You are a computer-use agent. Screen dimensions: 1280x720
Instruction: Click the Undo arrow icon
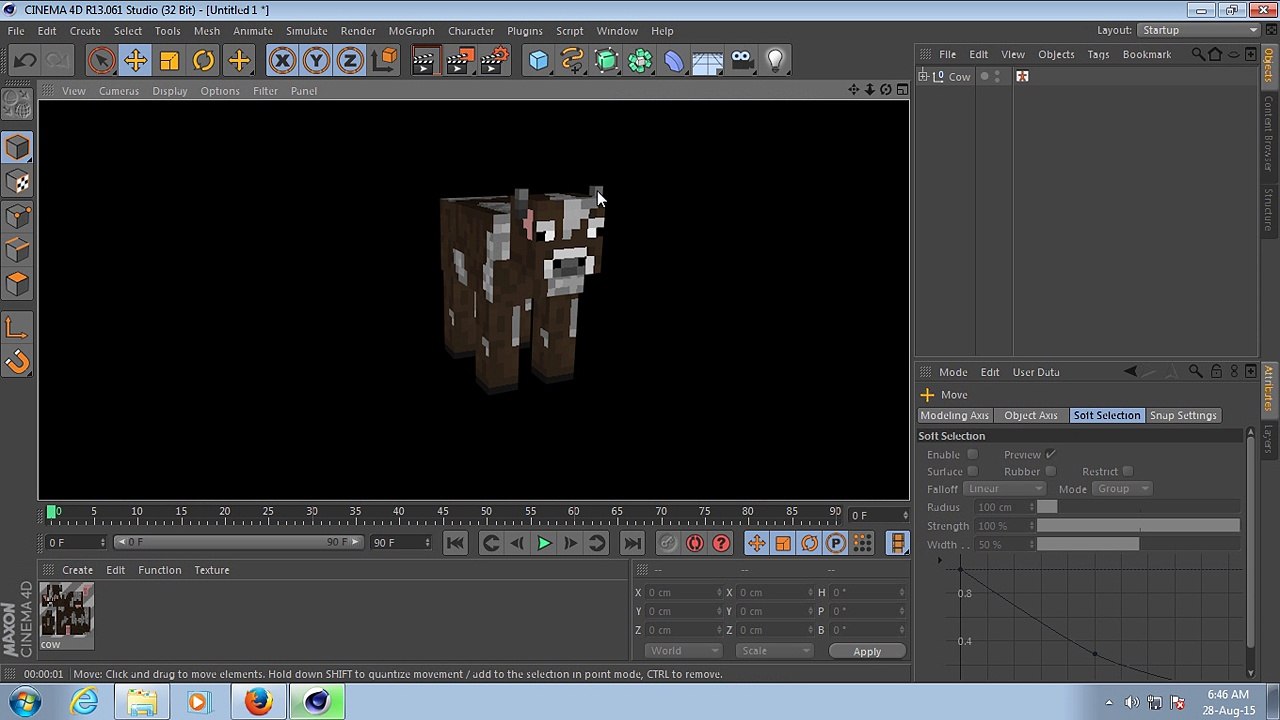click(25, 61)
